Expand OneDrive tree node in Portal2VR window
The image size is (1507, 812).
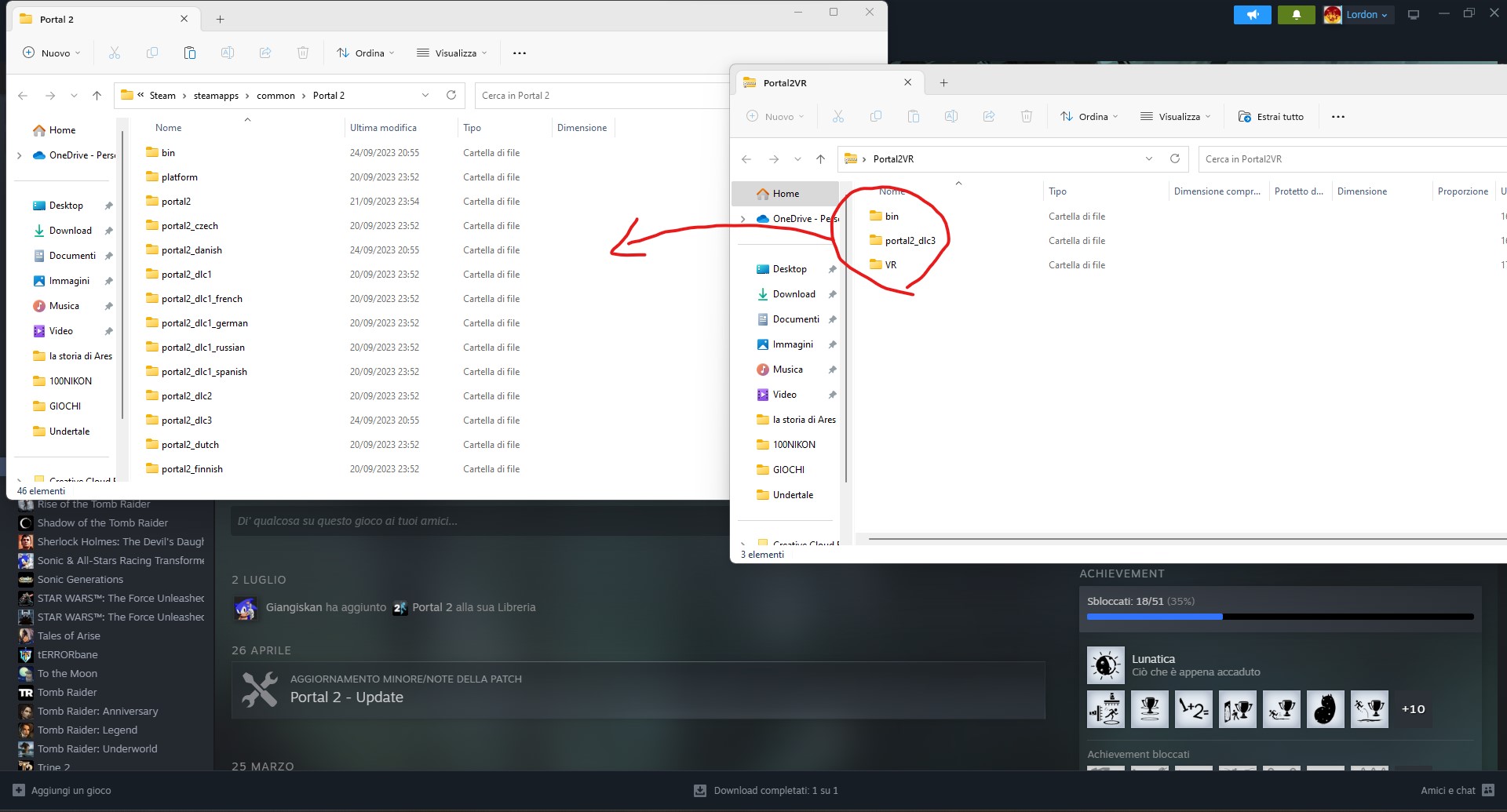(743, 219)
